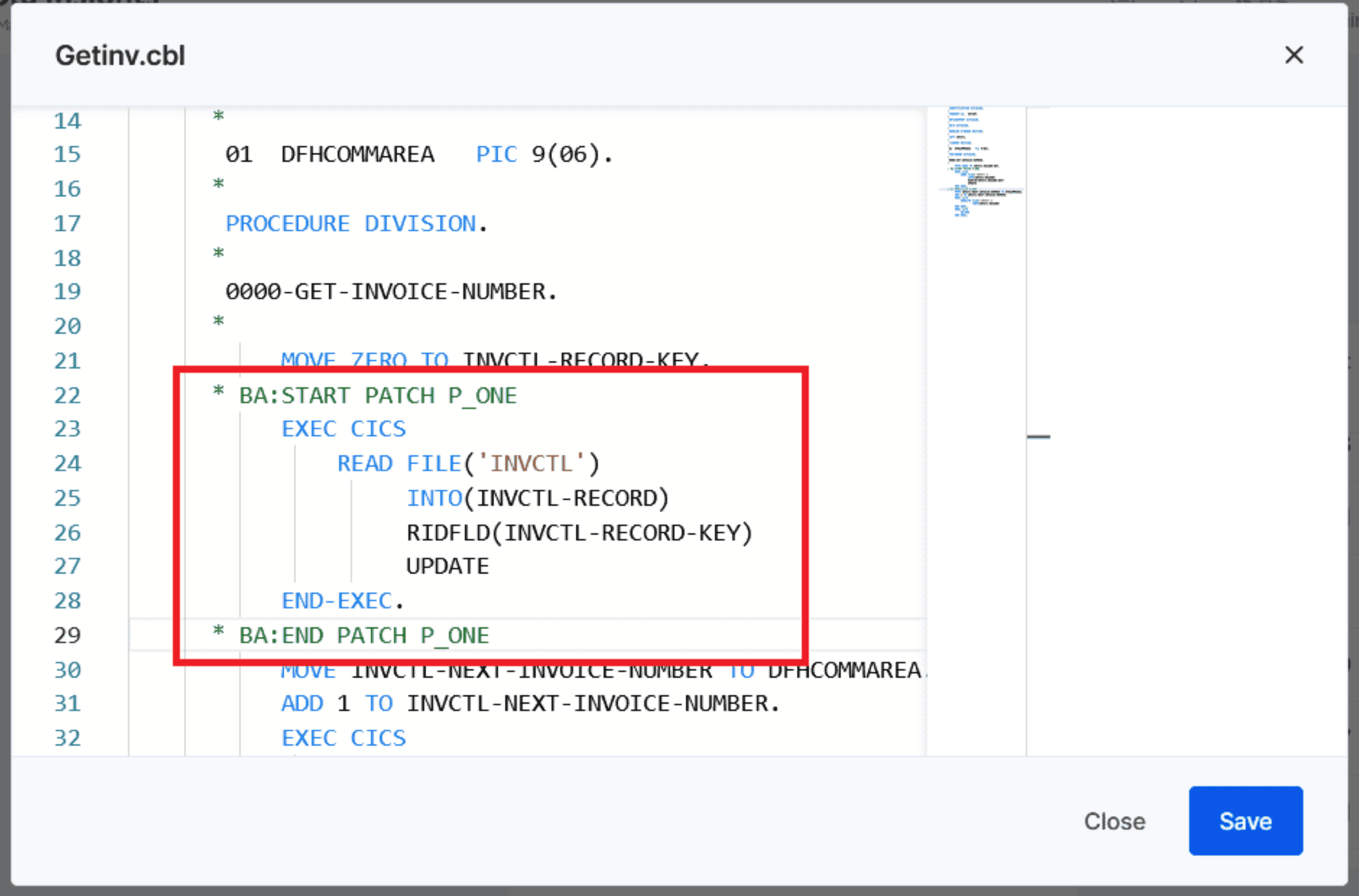Select line number 29 in the gutter
The image size is (1359, 896).
[x=67, y=635]
